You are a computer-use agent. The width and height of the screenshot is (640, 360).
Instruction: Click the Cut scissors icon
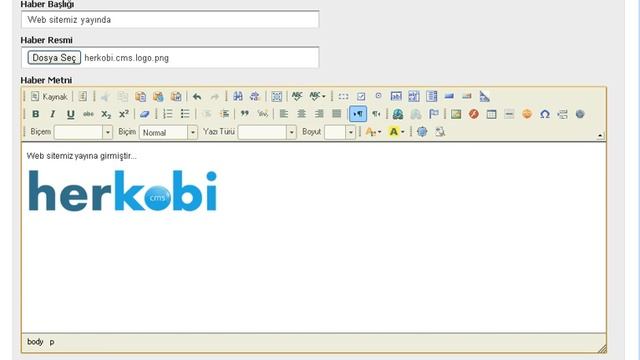(x=105, y=97)
